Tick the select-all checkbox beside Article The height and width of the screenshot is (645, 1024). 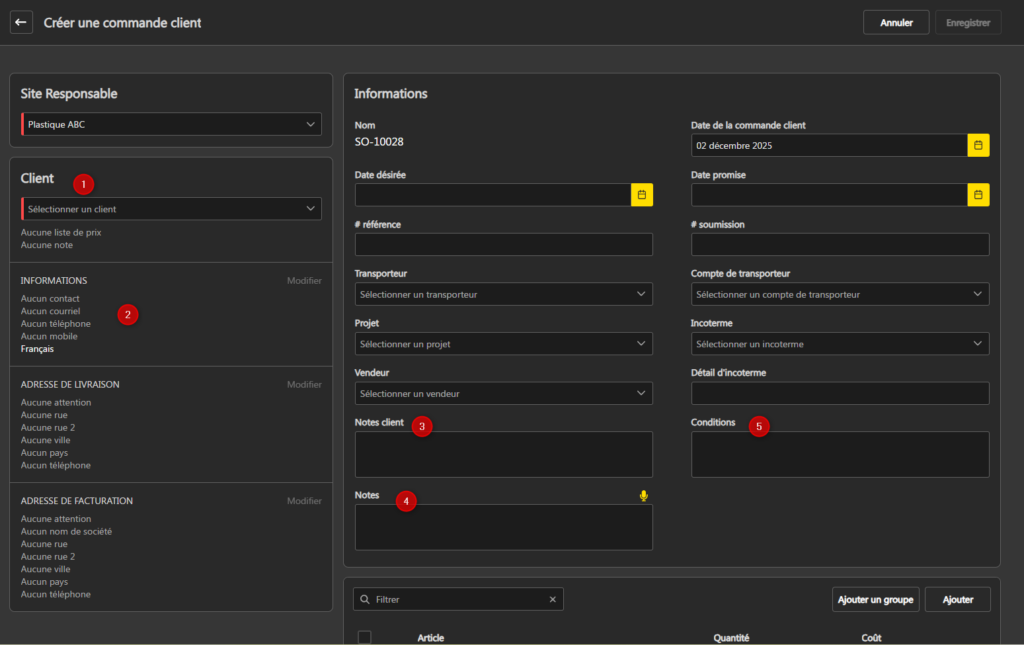[x=365, y=637]
